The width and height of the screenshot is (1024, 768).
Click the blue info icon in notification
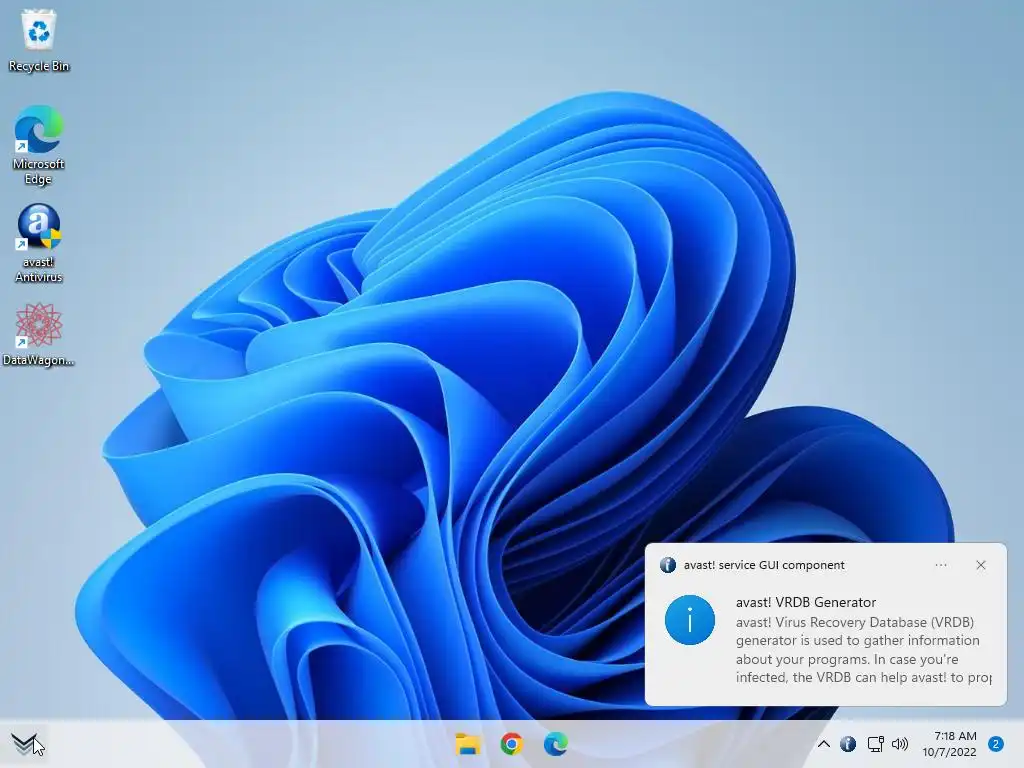690,620
